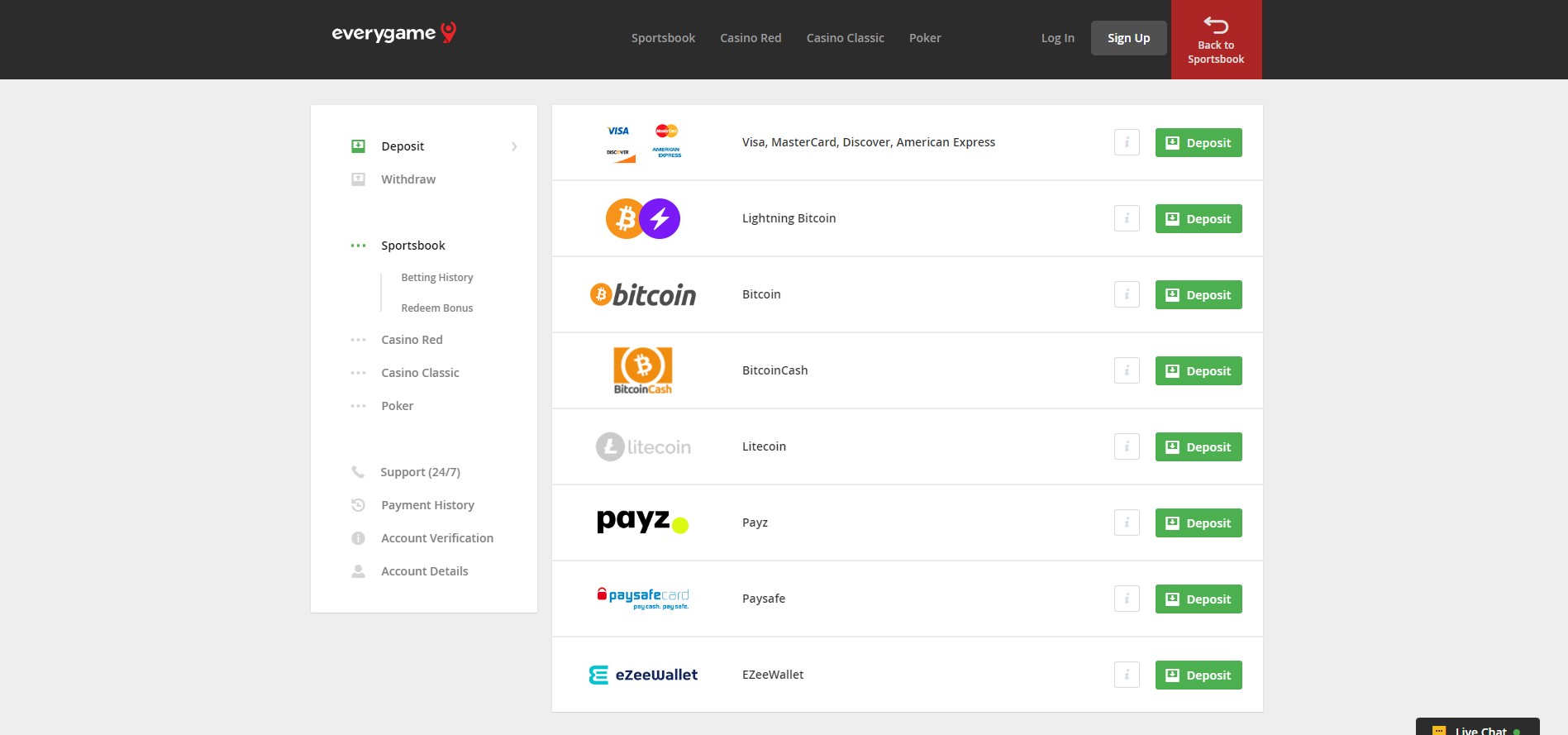Open Account Verification
The height and width of the screenshot is (735, 1568).
tap(437, 538)
